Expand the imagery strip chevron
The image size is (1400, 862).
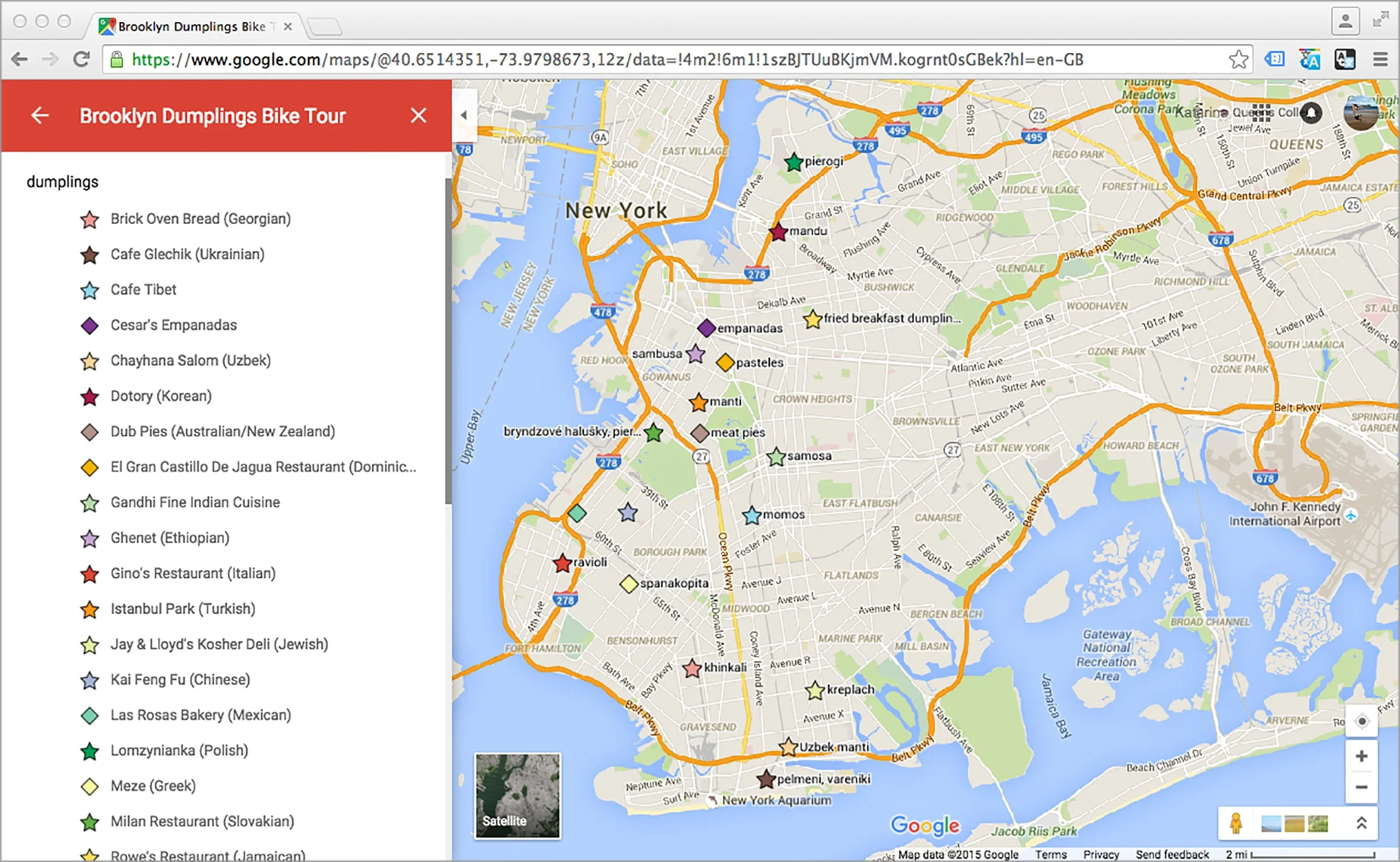pyautogui.click(x=1361, y=823)
